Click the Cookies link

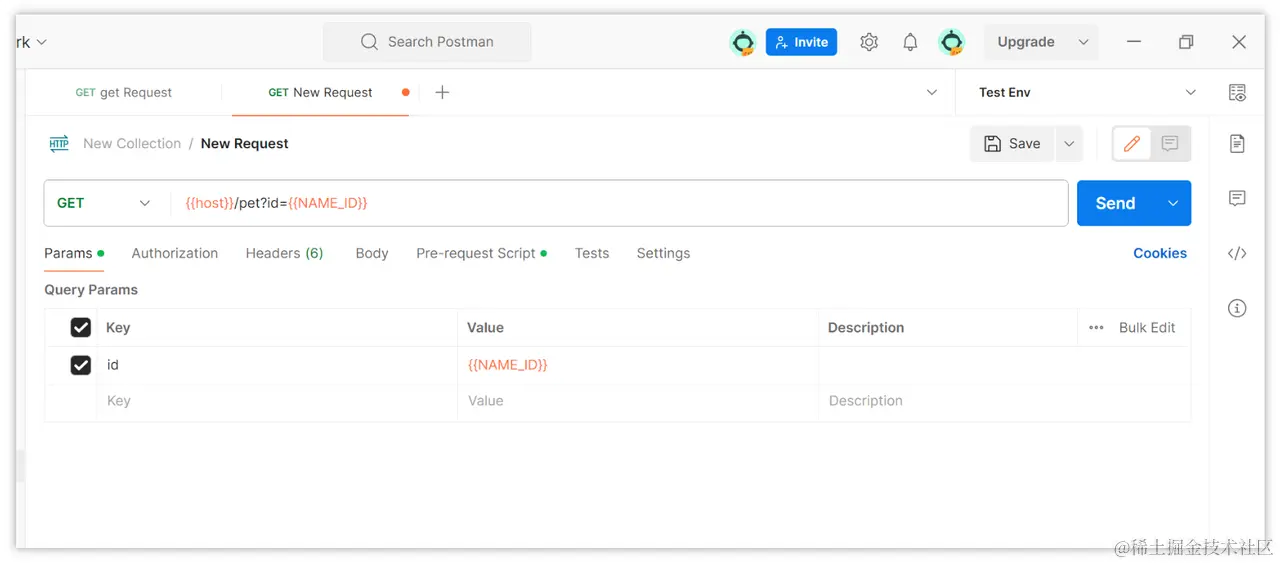(1160, 253)
